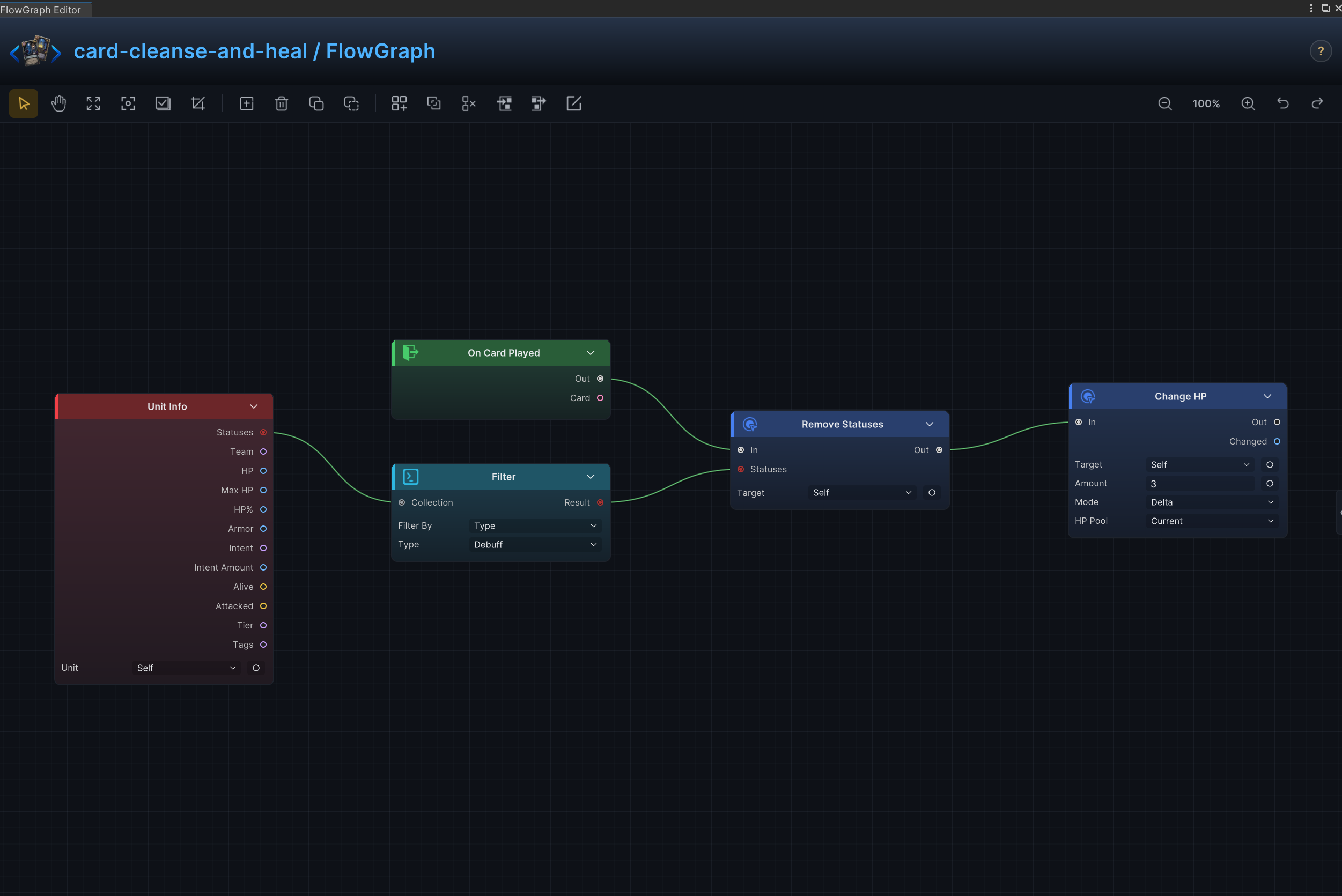This screenshot has height=896, width=1342.
Task: Click the Unit Info Tags output port
Action: click(263, 645)
